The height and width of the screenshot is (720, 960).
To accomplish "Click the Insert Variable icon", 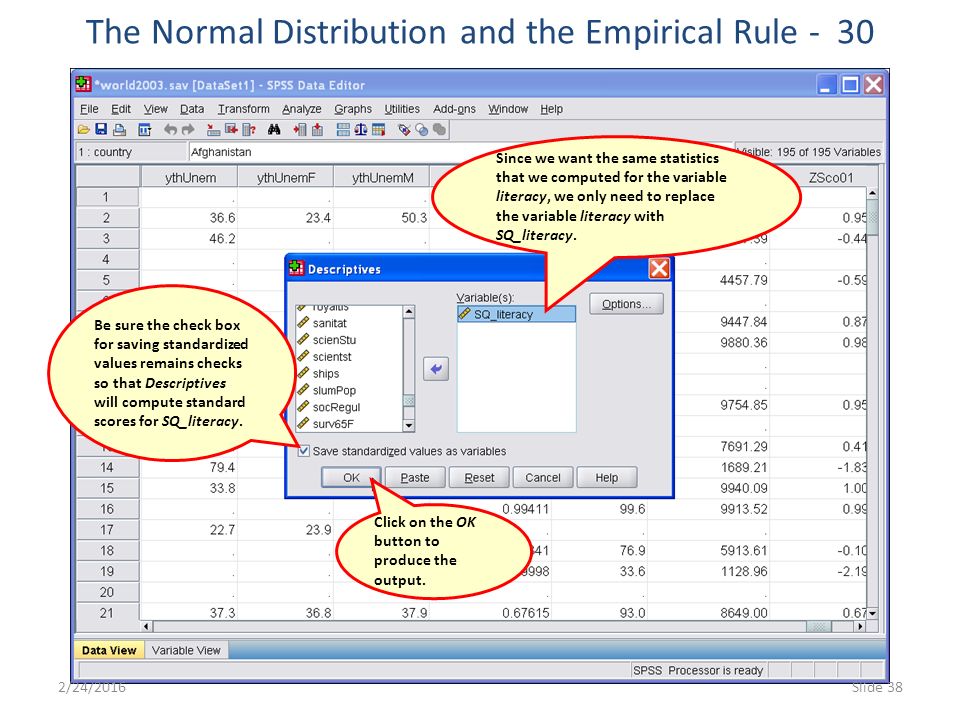I will [x=317, y=129].
